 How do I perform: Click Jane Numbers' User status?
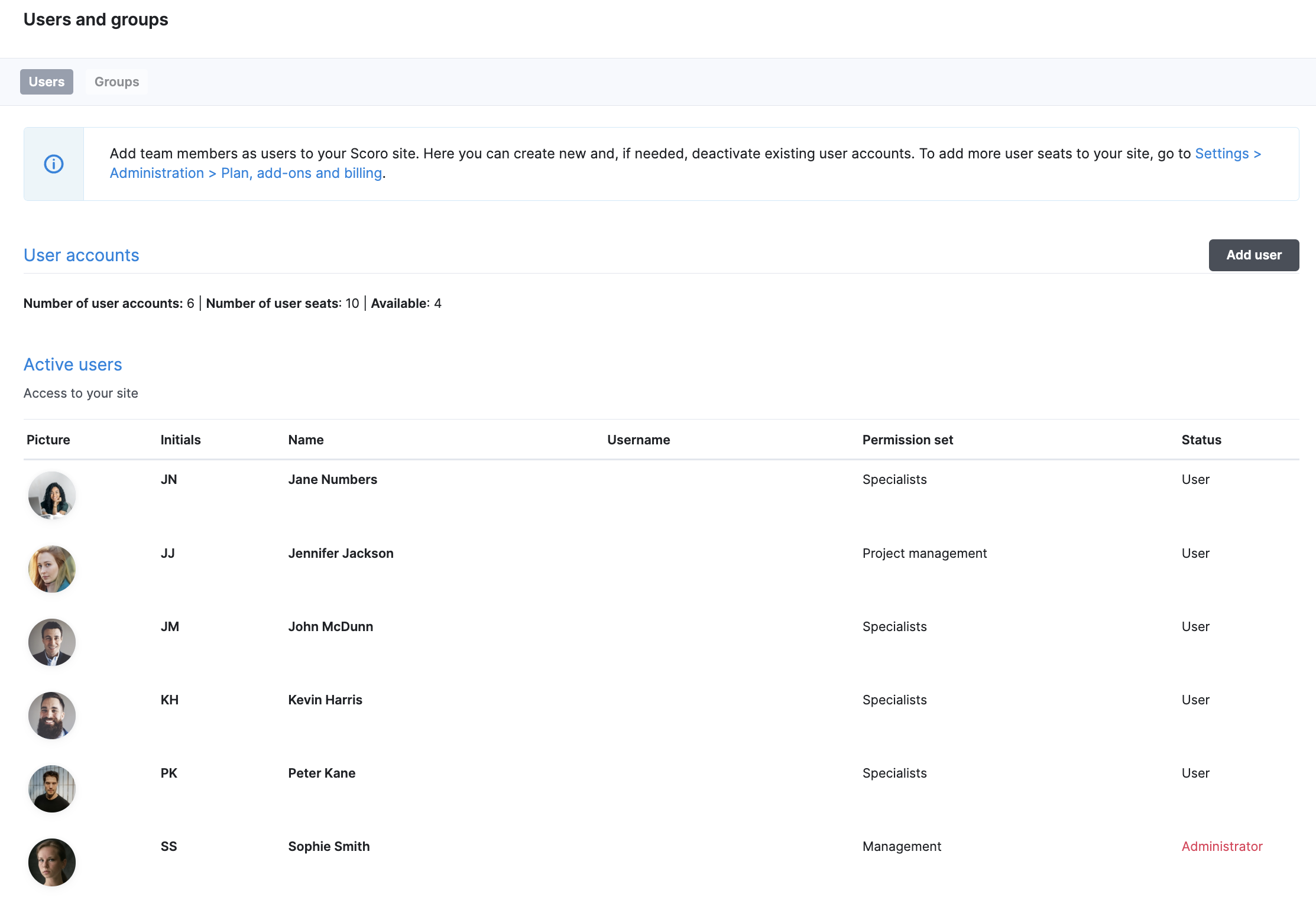(1195, 479)
